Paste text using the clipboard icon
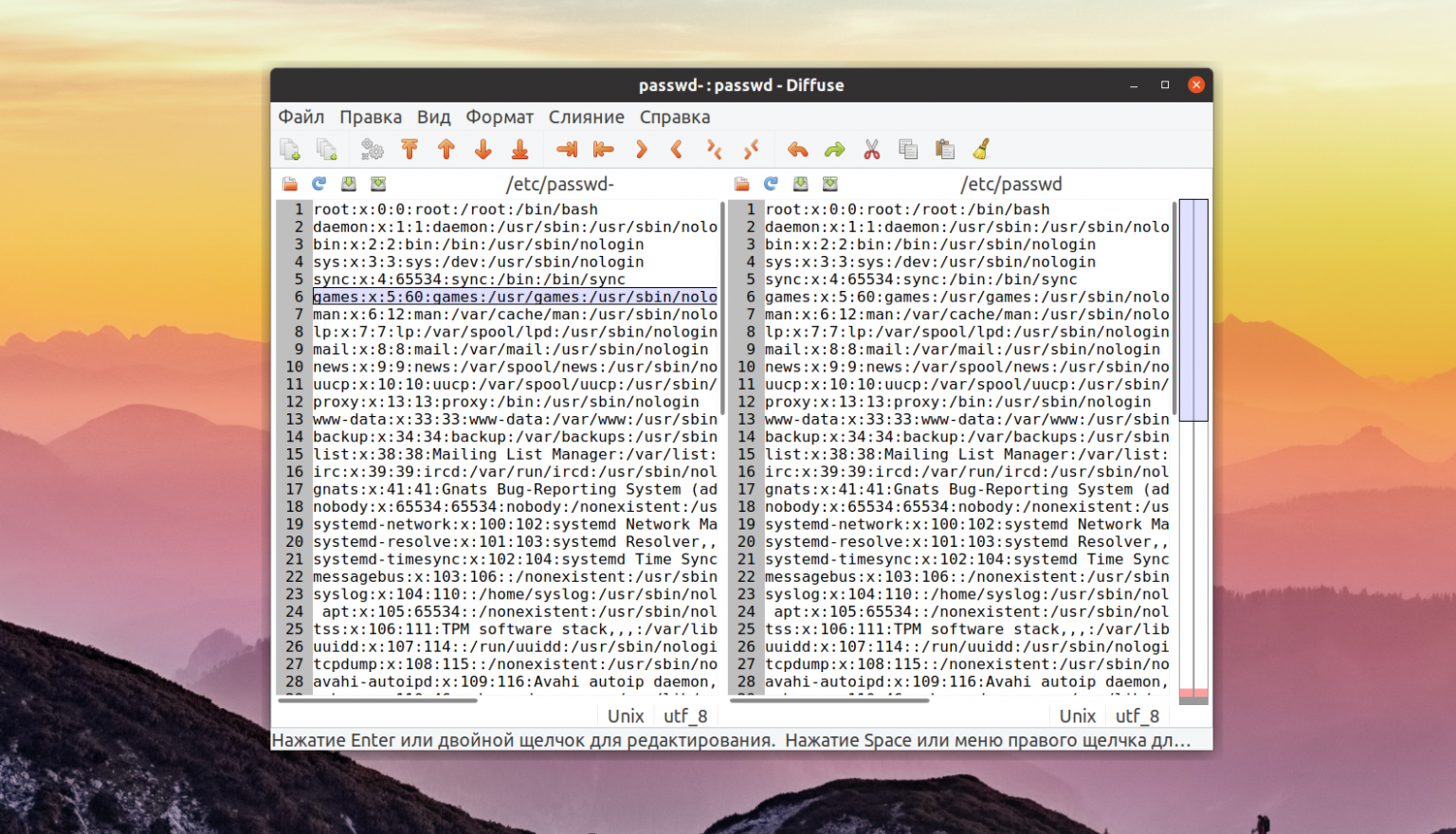The width and height of the screenshot is (1456, 834). coord(944,149)
